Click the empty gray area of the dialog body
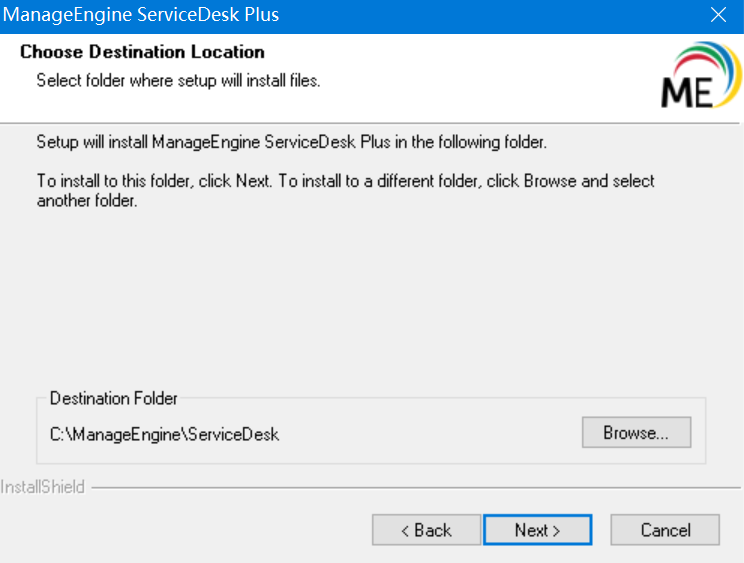Viewport: 744px width, 563px height. 370,300
